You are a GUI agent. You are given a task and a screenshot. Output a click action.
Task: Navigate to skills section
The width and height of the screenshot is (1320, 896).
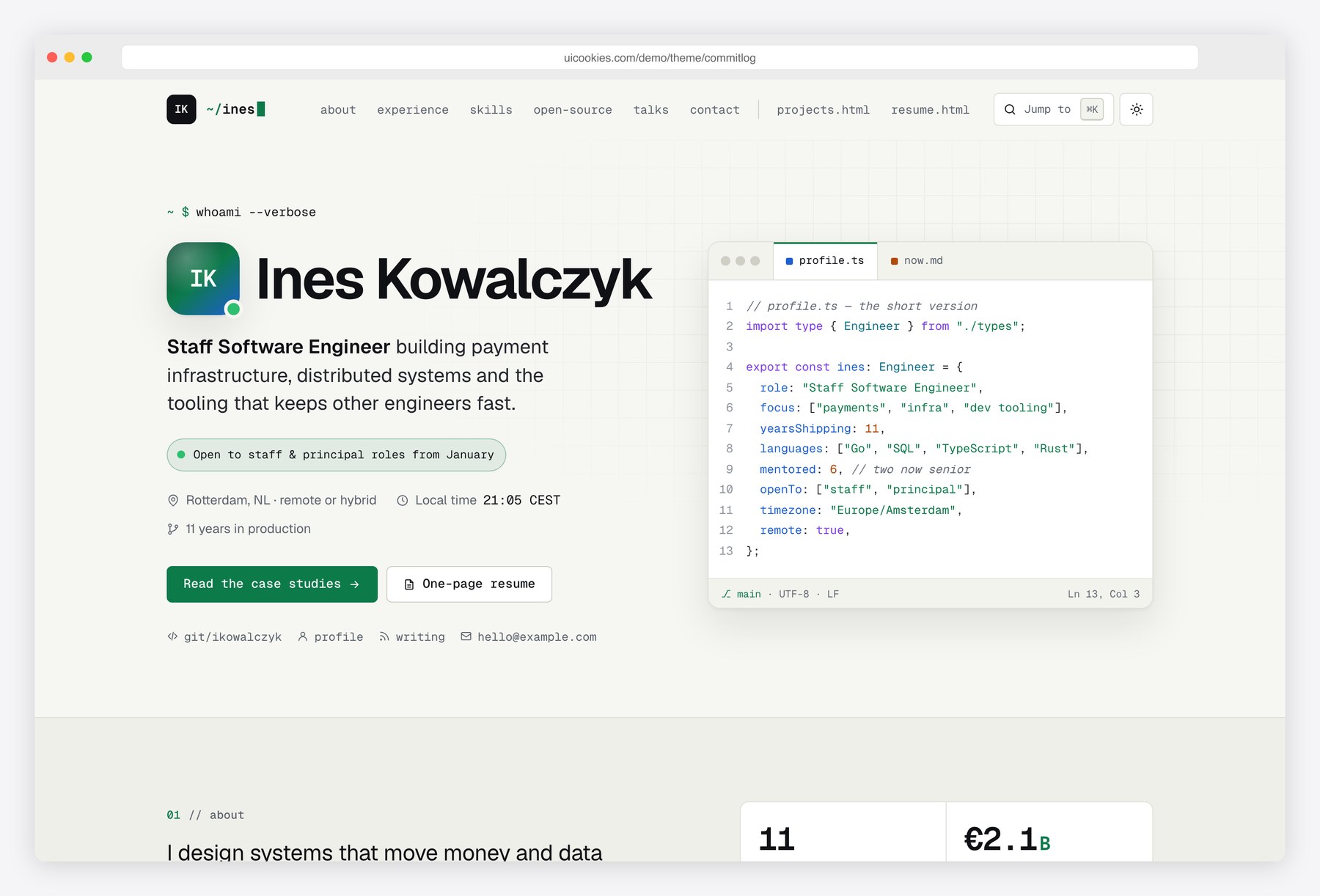click(x=491, y=110)
